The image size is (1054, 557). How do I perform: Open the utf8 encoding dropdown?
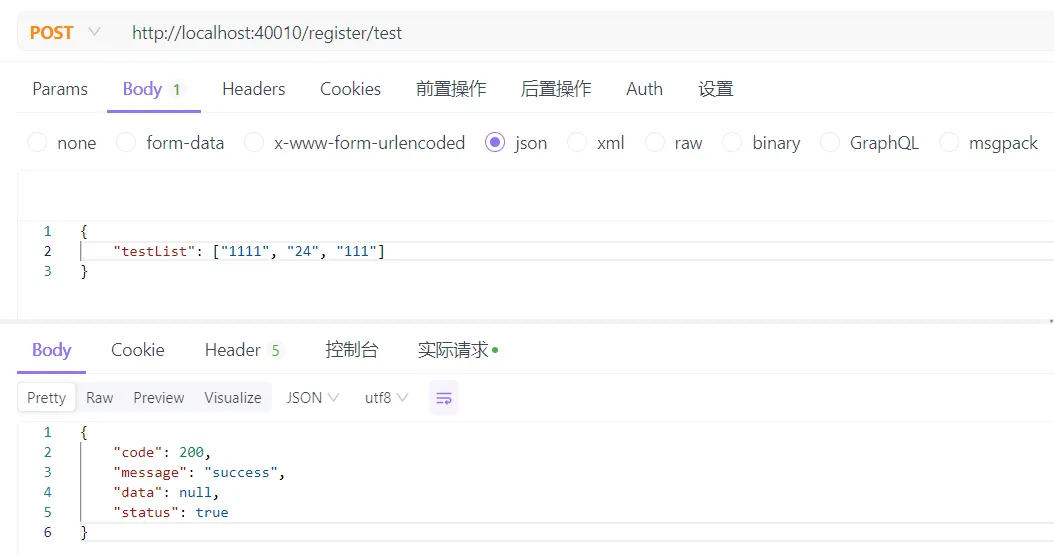pyautogui.click(x=387, y=398)
